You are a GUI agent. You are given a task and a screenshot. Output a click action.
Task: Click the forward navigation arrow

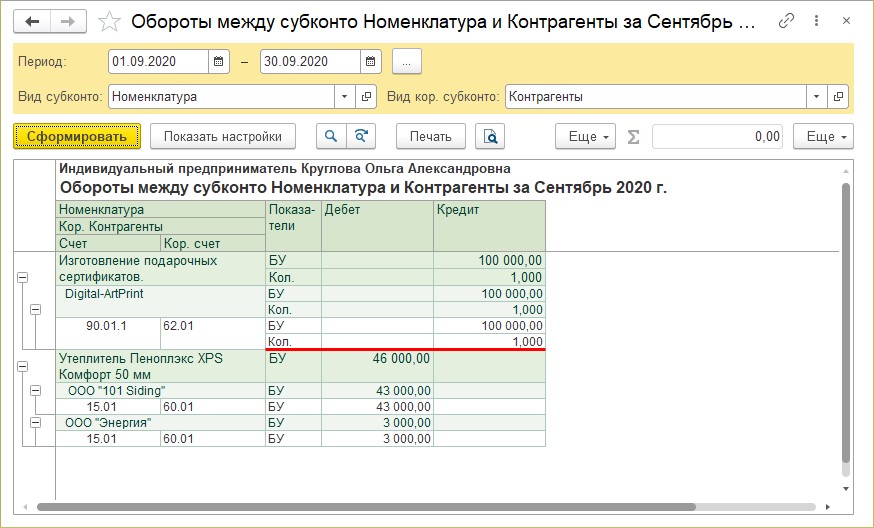click(68, 21)
